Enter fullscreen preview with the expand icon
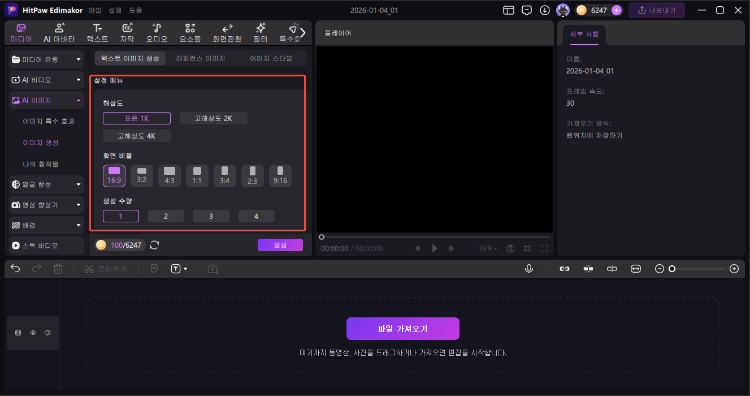 (544, 248)
